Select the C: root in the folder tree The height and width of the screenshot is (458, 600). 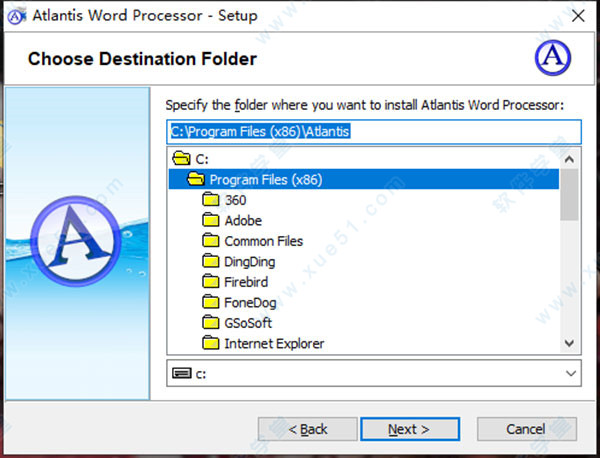coord(202,159)
